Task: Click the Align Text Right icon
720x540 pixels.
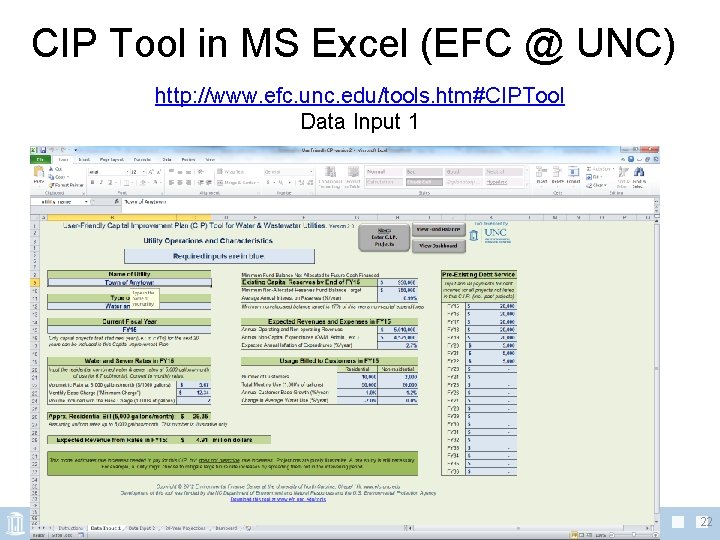Action: click(x=188, y=183)
